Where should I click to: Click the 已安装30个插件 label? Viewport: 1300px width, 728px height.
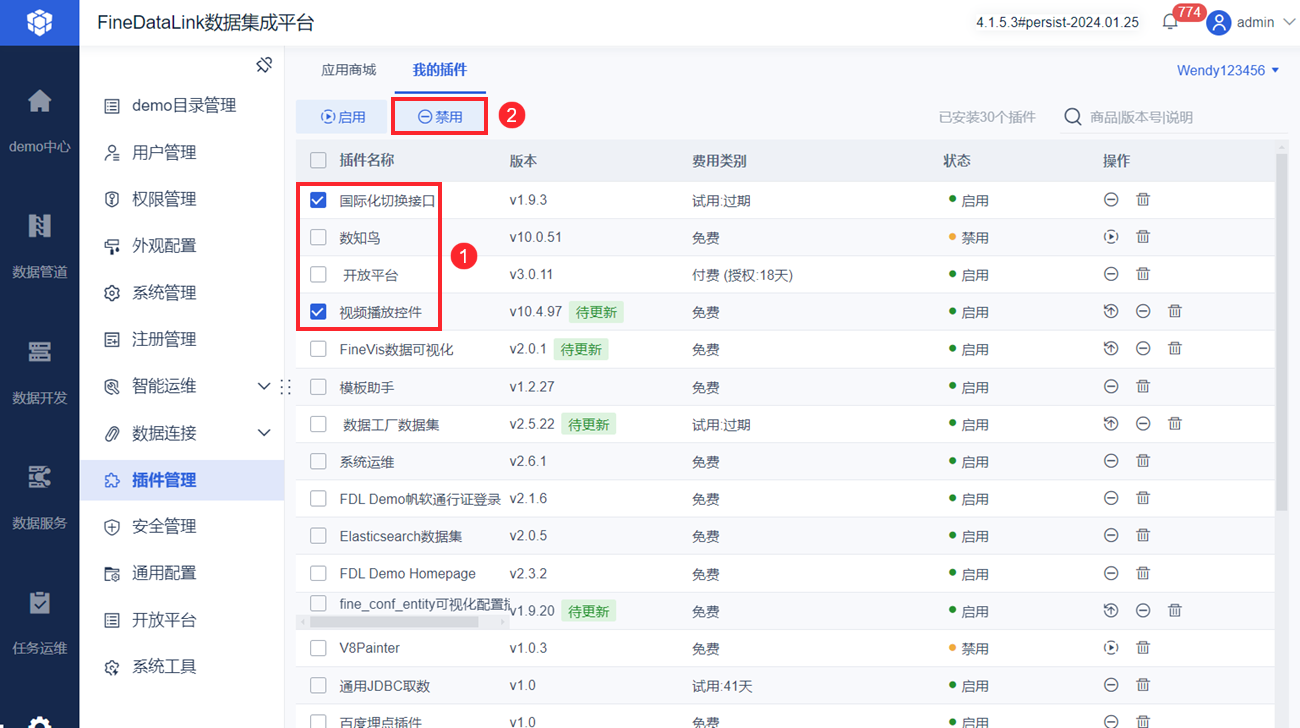(x=987, y=117)
